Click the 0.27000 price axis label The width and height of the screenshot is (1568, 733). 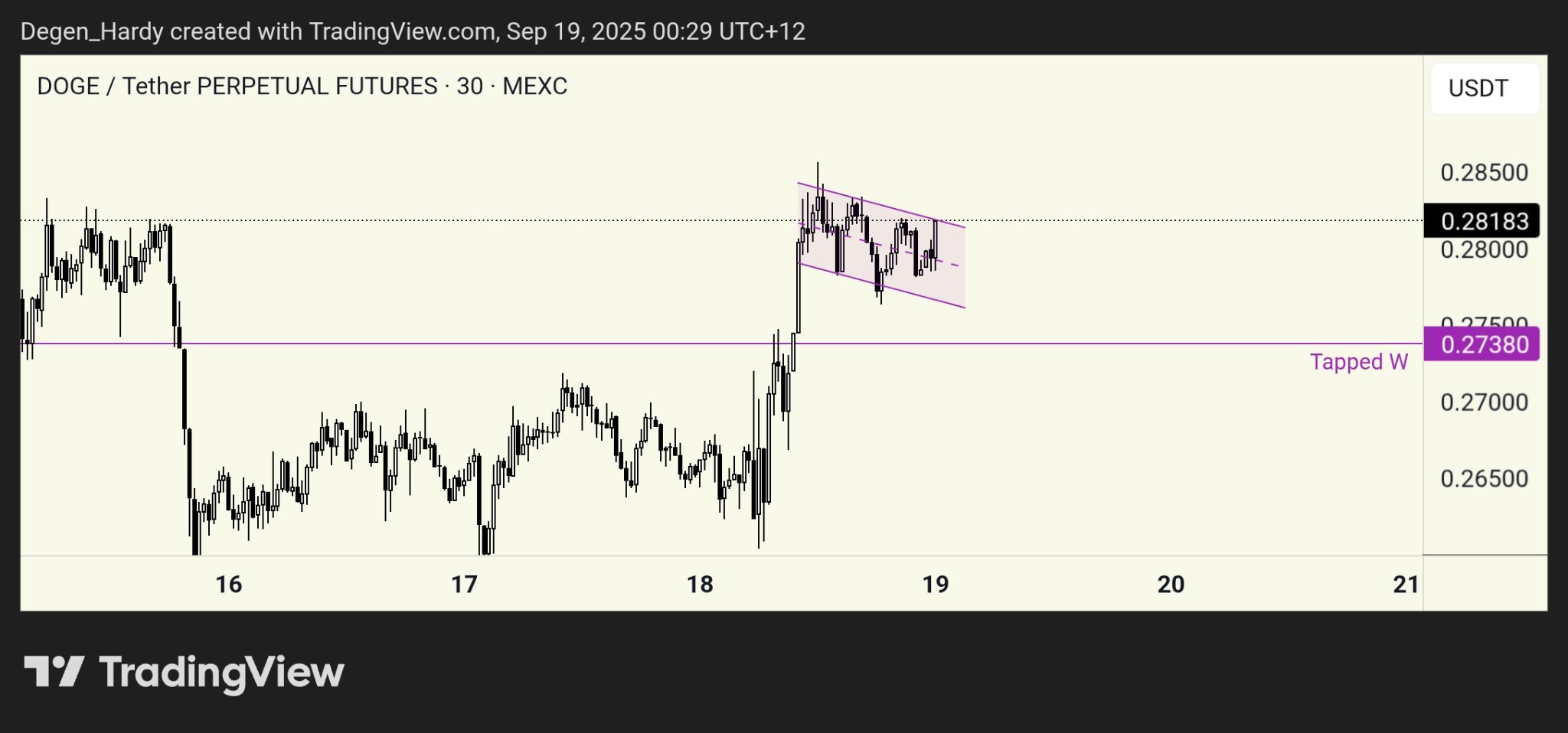1484,402
